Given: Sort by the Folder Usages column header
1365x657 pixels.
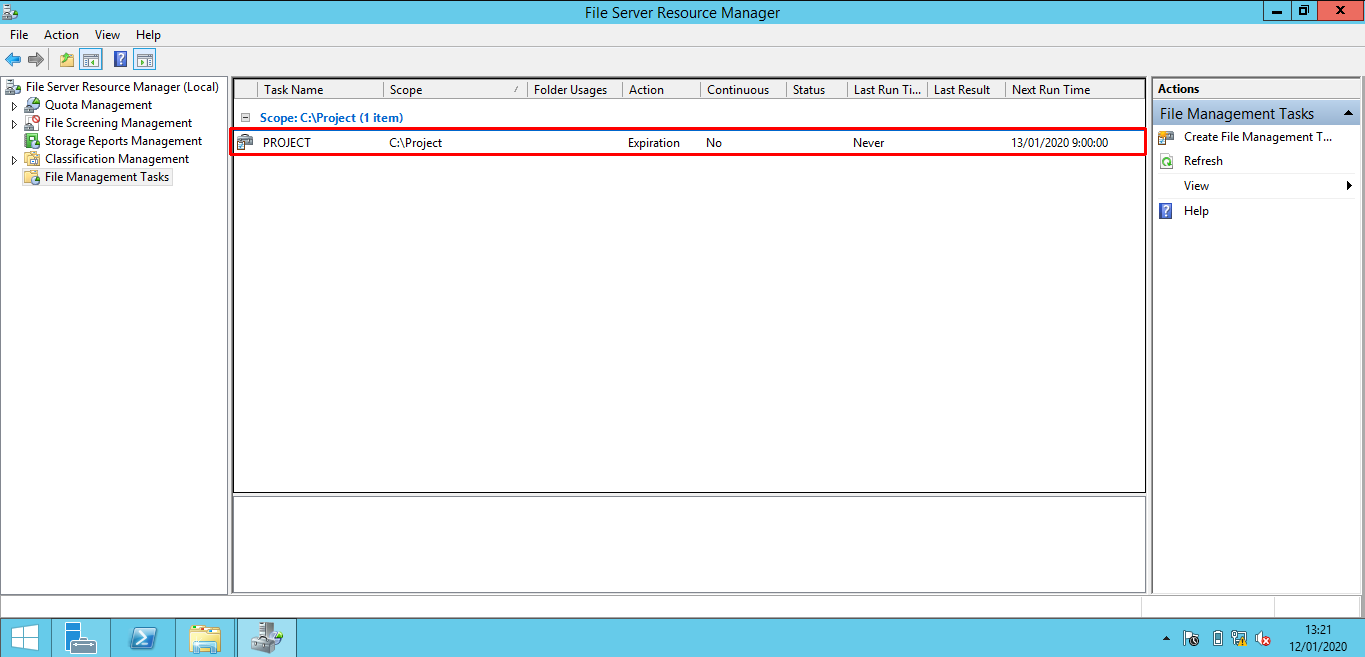Looking at the screenshot, I should tap(575, 90).
